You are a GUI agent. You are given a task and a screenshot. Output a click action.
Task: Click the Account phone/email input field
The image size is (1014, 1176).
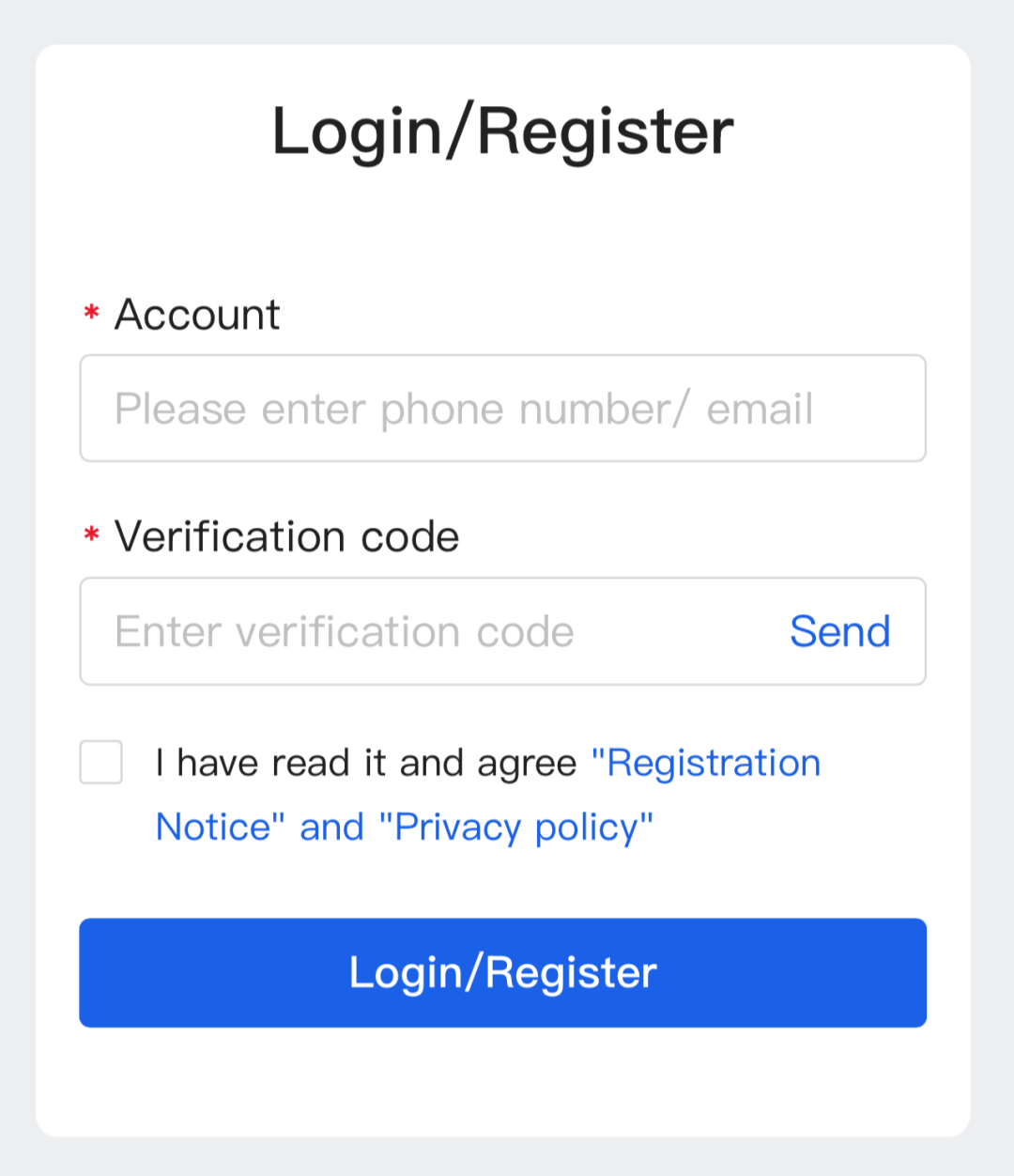tap(502, 409)
